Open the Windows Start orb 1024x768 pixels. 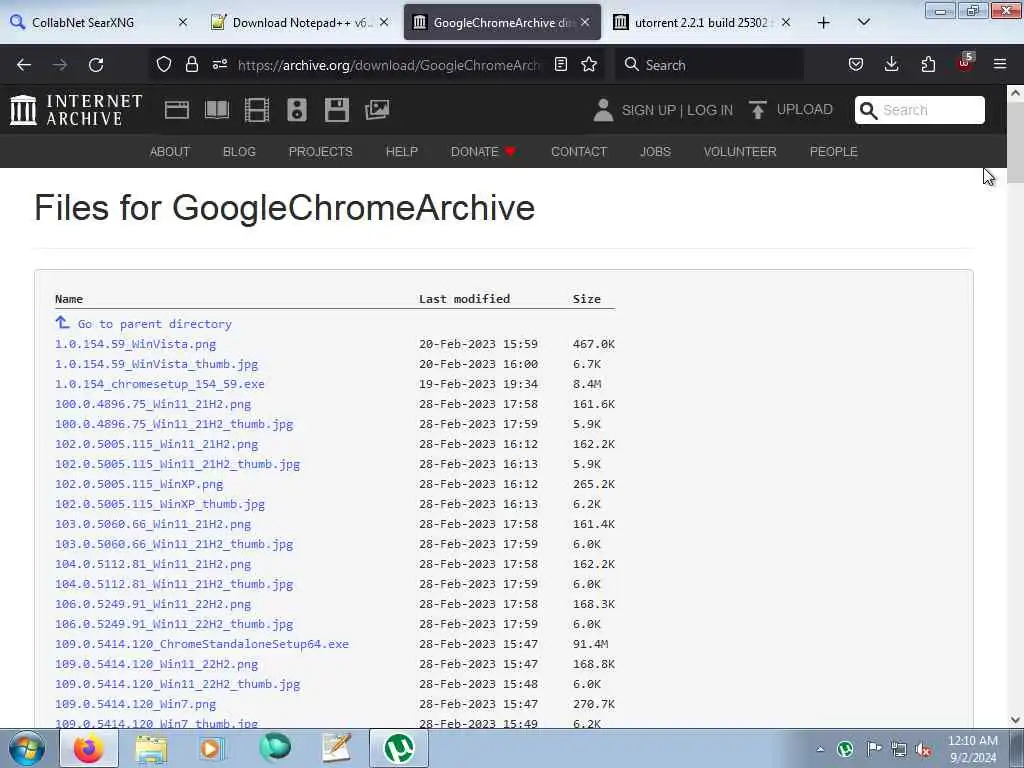pos(26,748)
